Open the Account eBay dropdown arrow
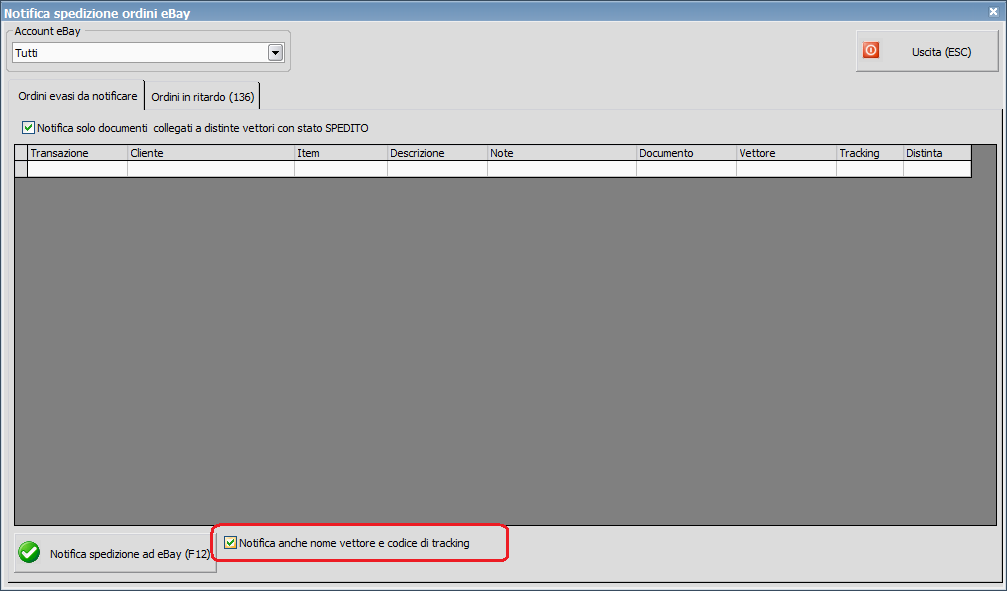 point(276,53)
